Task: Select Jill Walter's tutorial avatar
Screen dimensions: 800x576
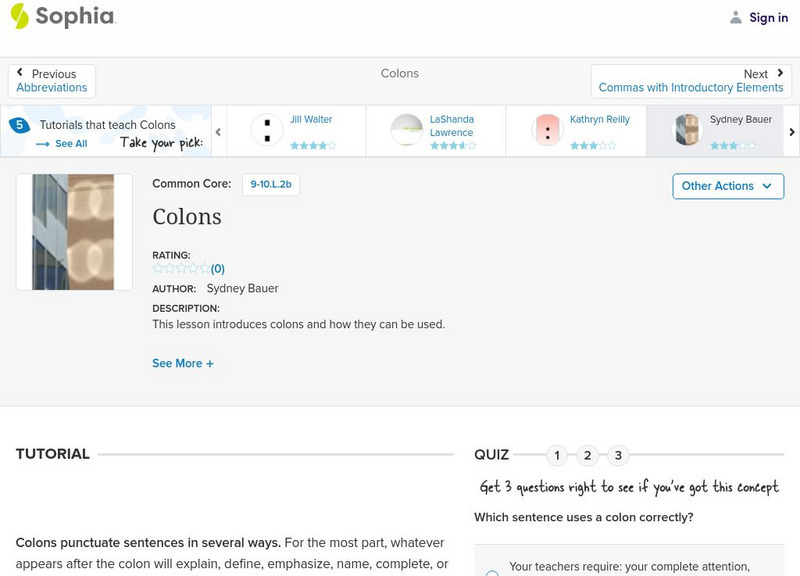Action: point(267,130)
